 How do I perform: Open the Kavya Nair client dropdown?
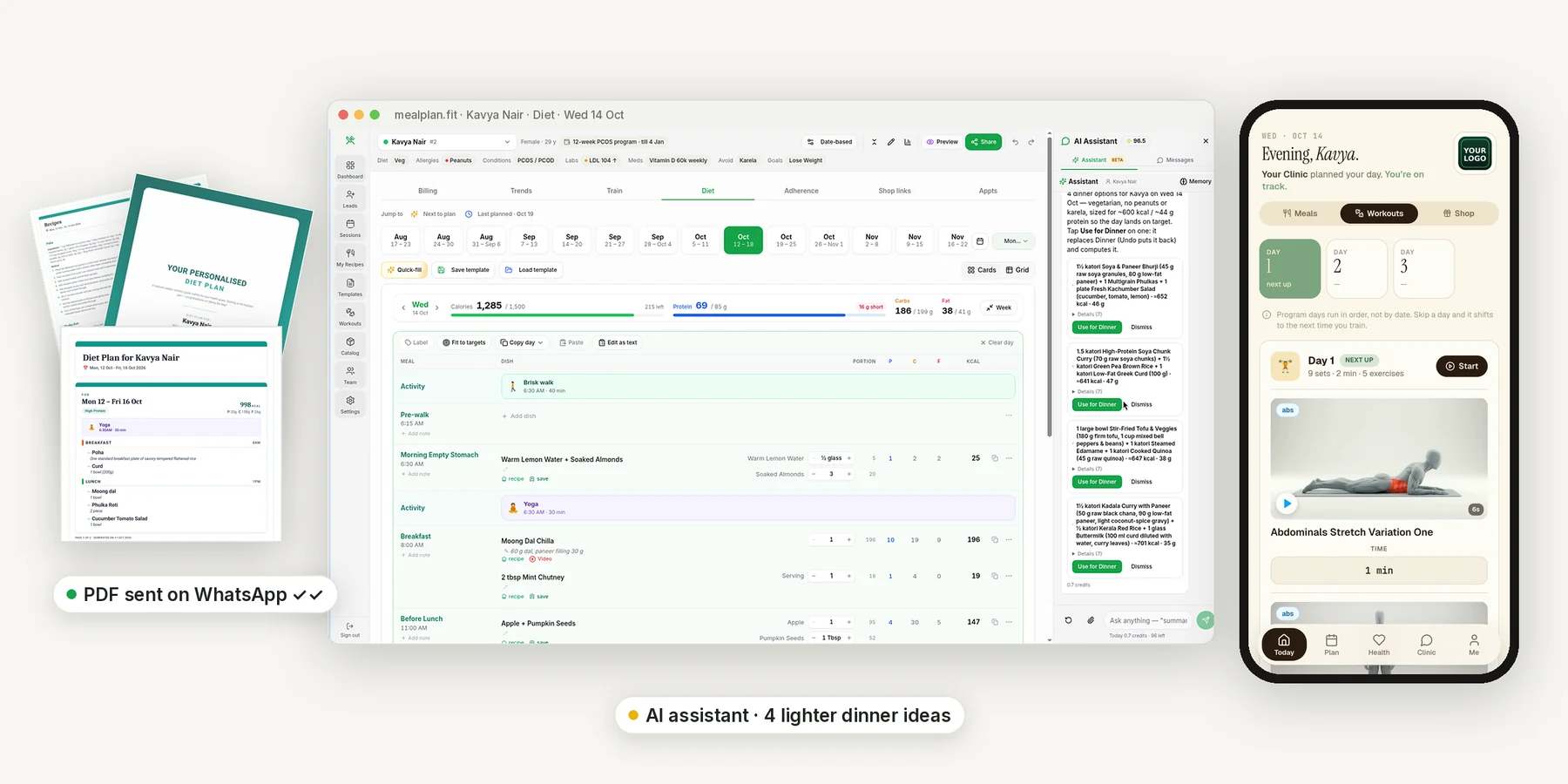click(x=446, y=142)
